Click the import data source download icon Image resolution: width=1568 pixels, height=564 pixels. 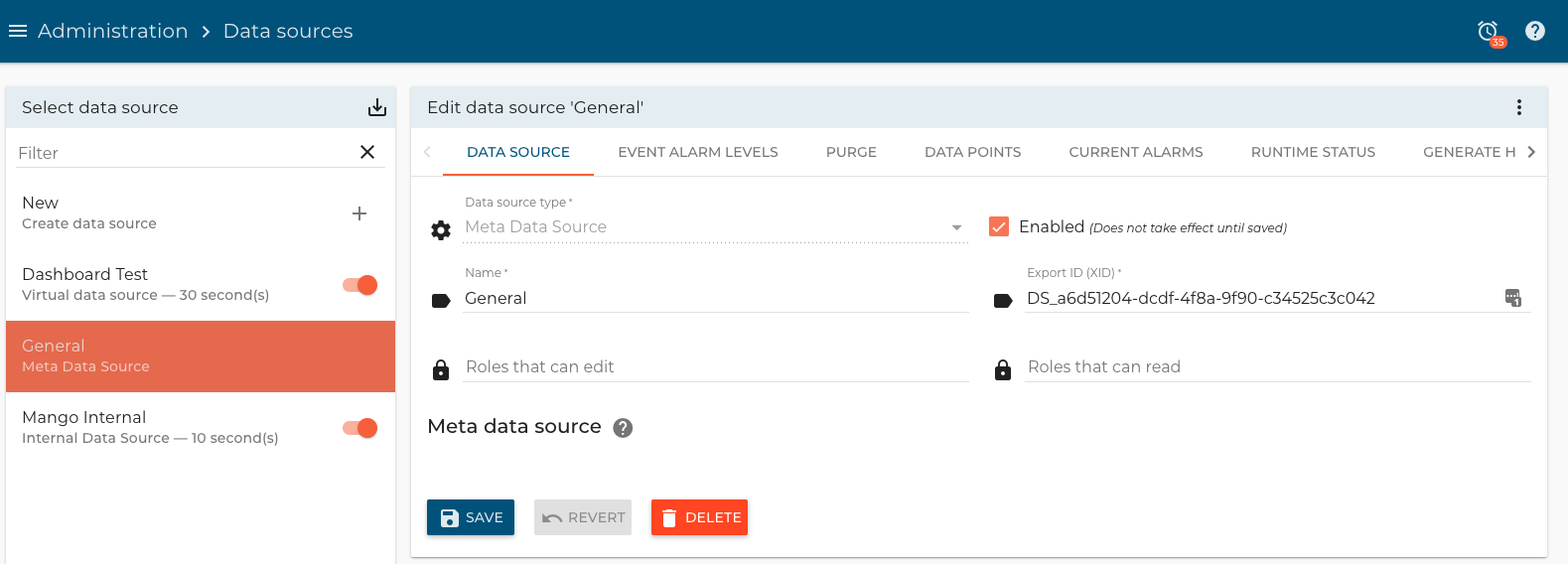click(377, 107)
